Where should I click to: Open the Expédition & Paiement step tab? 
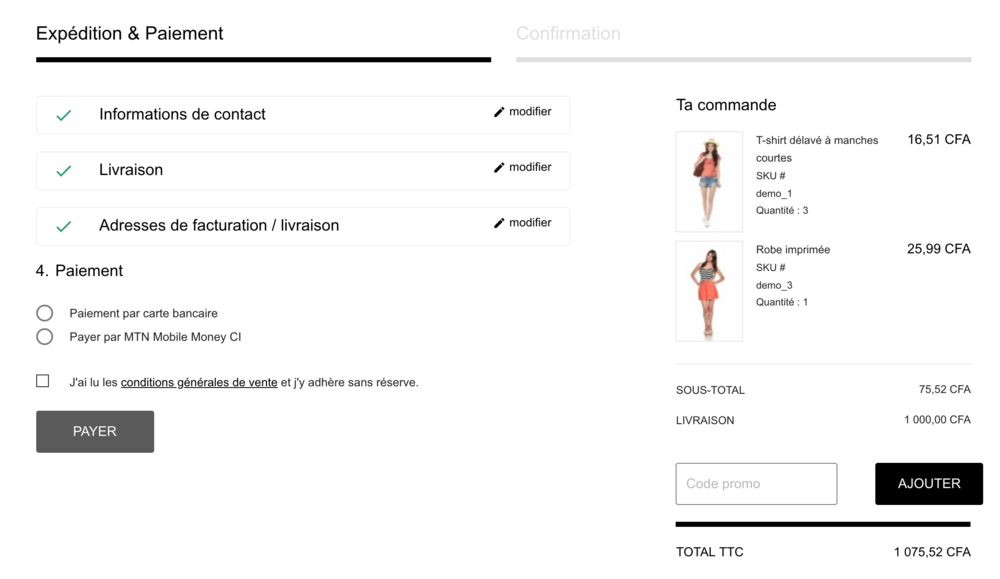130,34
